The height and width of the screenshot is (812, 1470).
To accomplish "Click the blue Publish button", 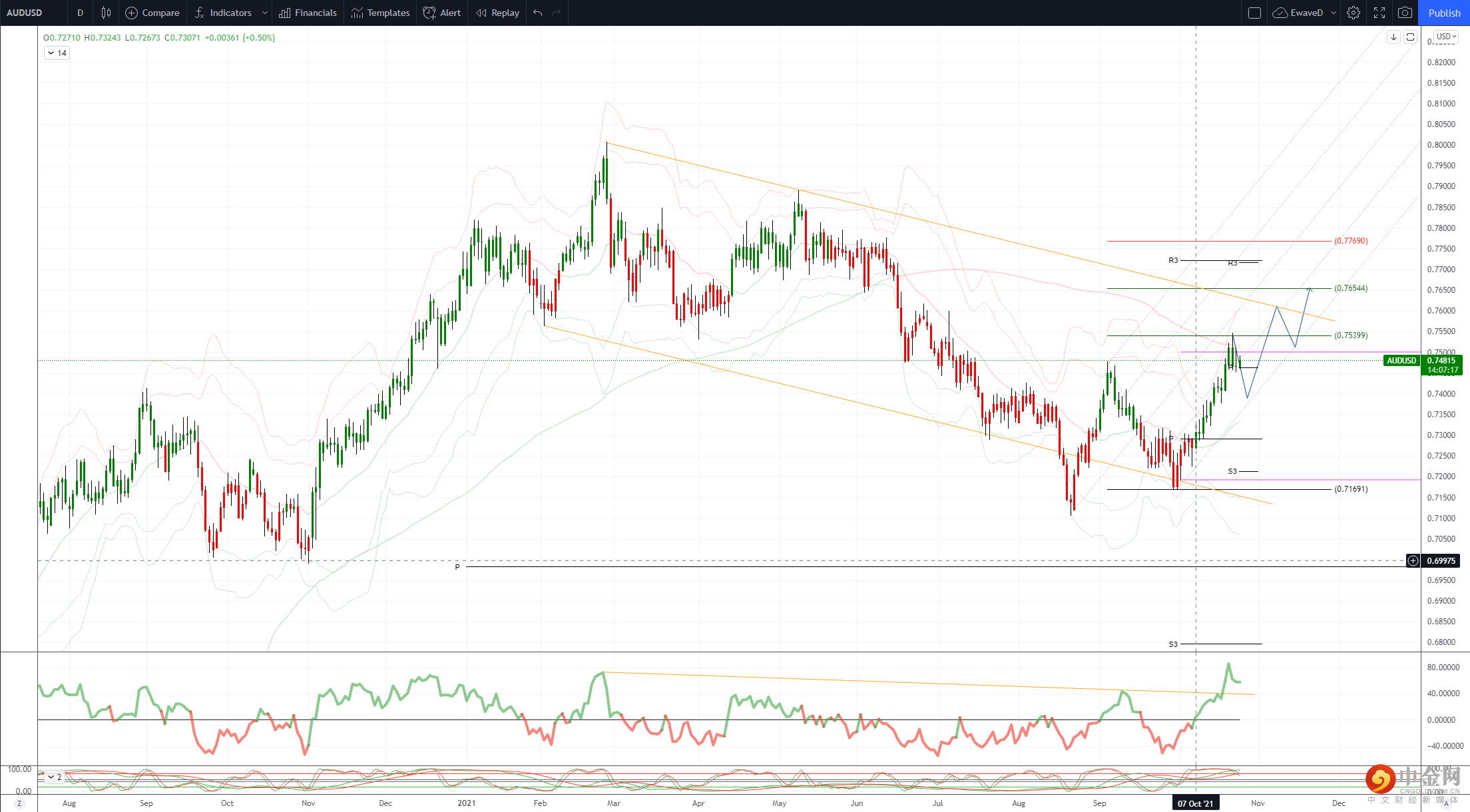I will pos(1444,13).
